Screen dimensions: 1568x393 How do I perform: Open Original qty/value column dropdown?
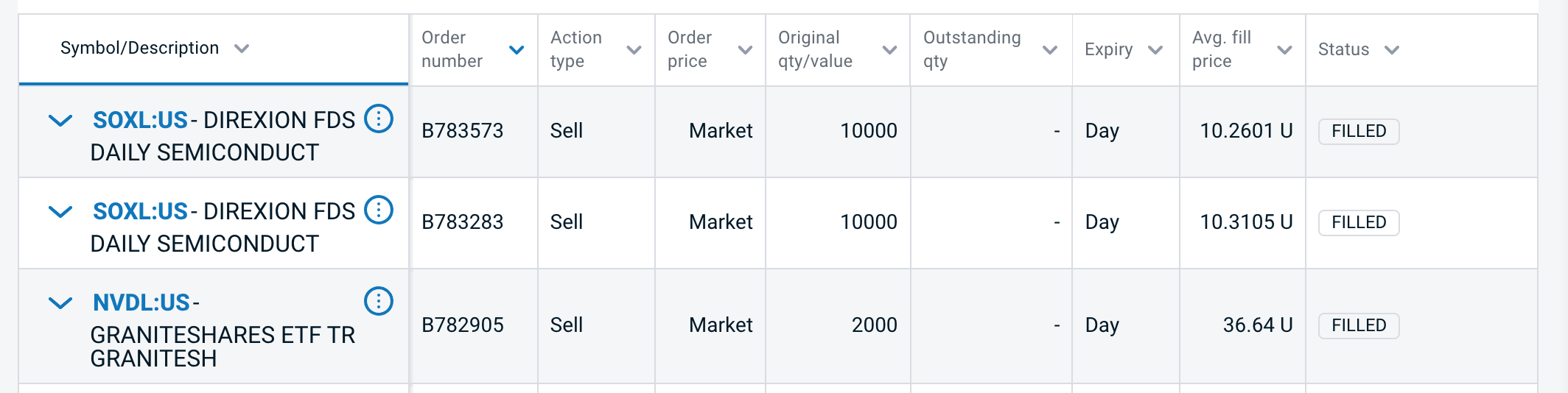(889, 50)
